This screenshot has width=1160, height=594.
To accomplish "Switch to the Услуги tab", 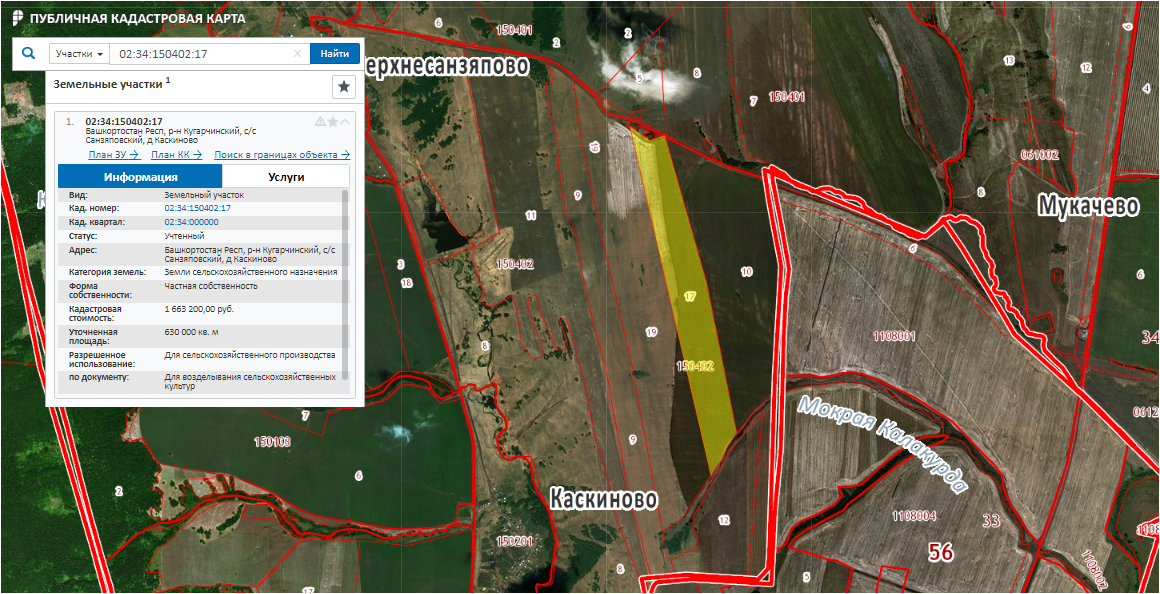I will click(285, 176).
